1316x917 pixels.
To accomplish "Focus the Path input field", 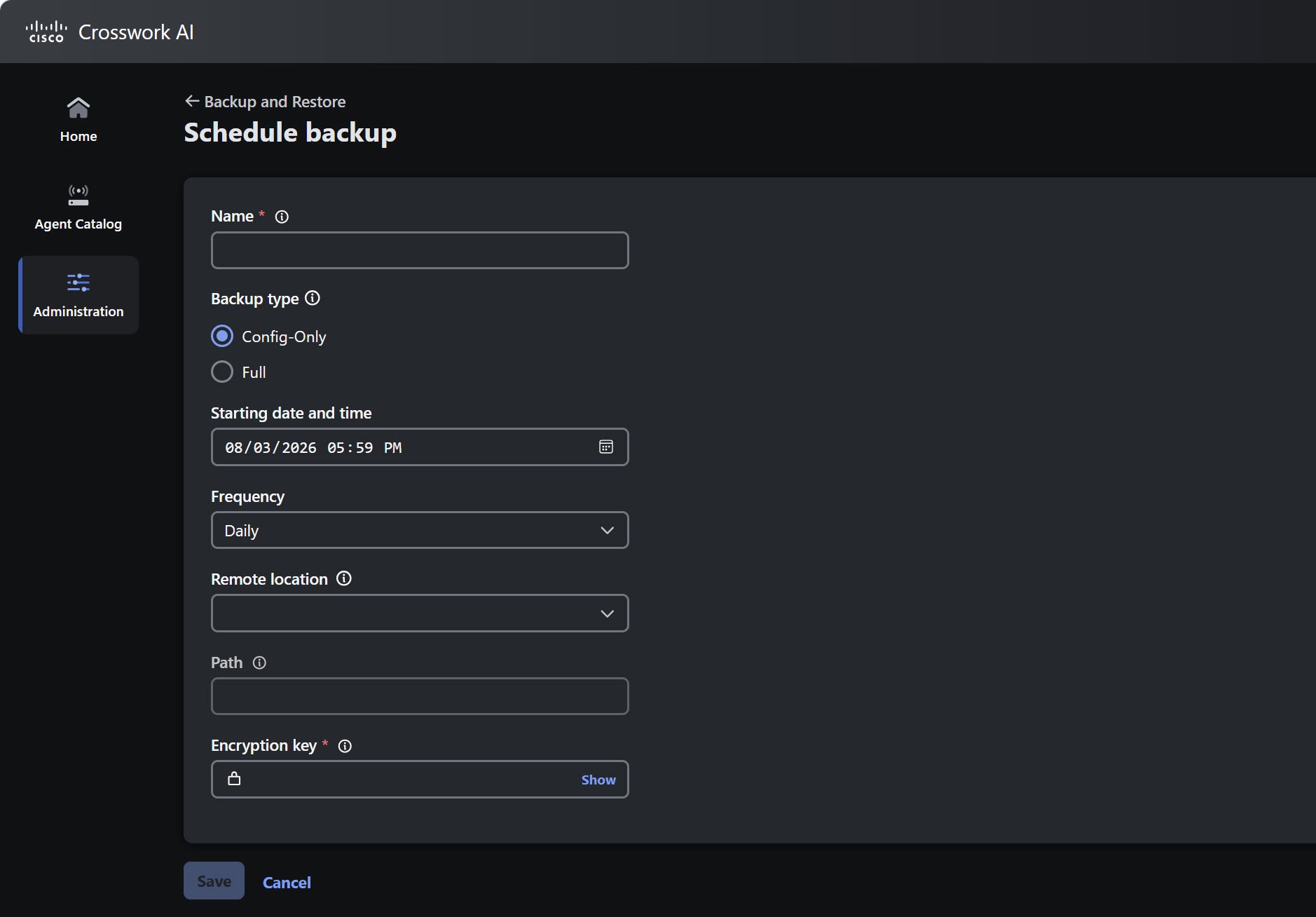I will click(420, 696).
